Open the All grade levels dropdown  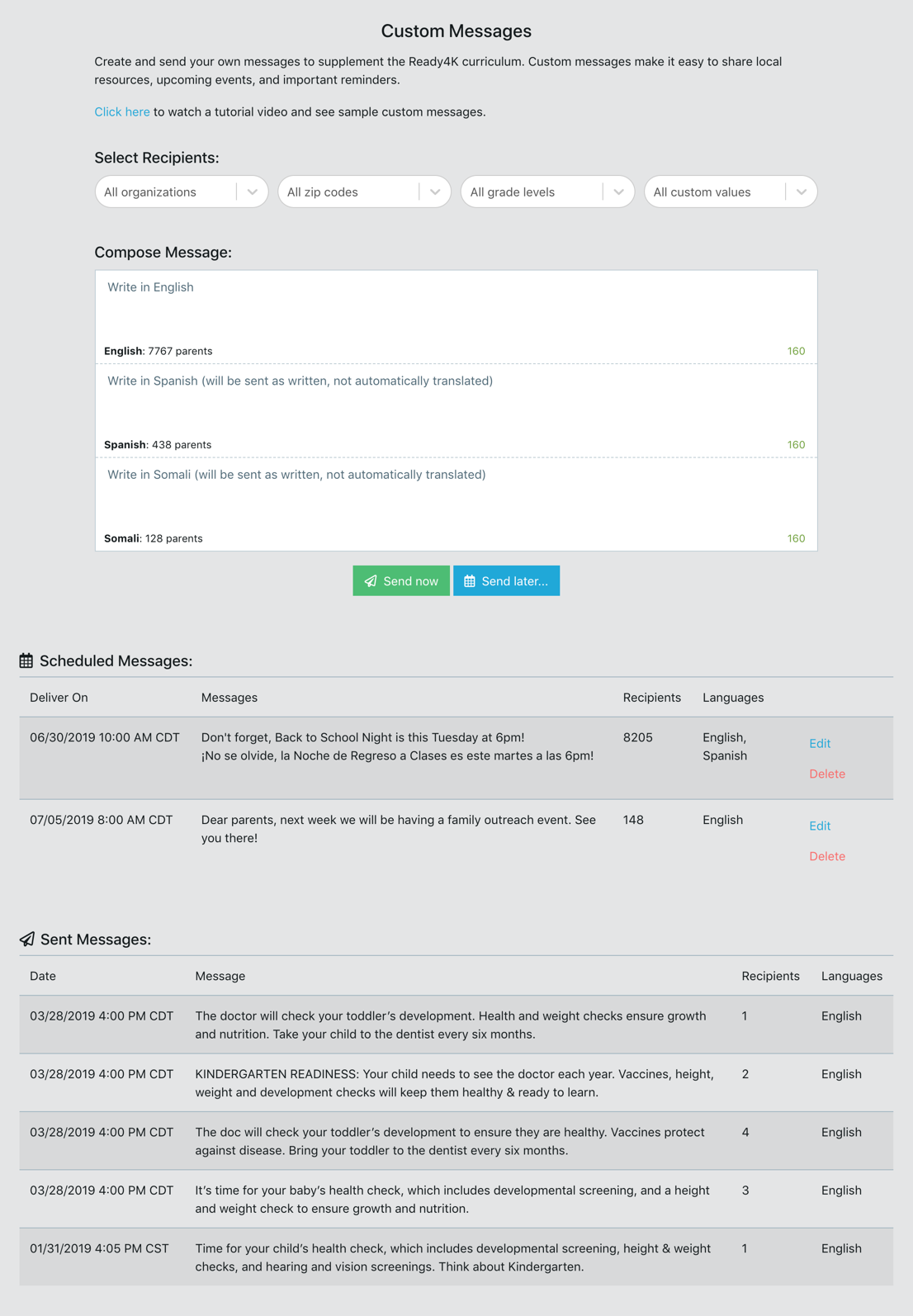pos(618,192)
